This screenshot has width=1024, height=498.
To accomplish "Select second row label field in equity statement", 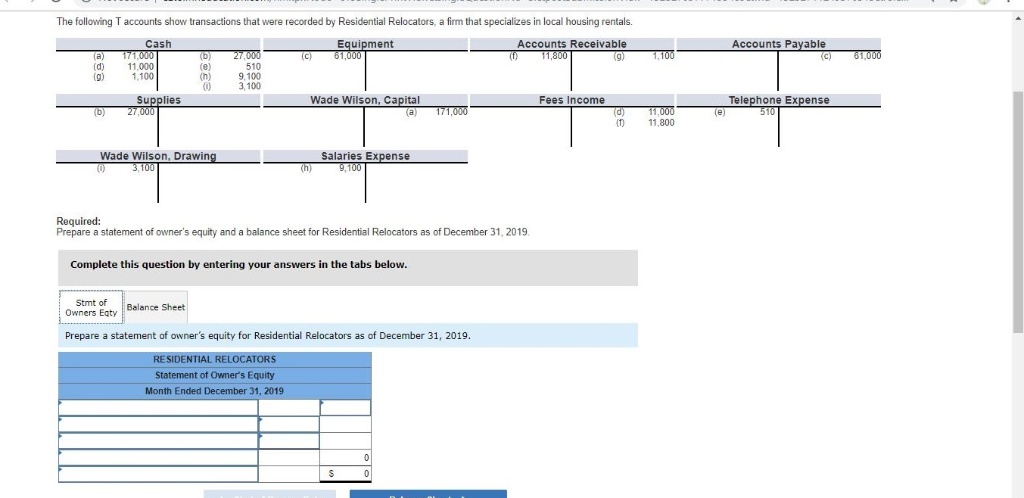I will [x=158, y=424].
